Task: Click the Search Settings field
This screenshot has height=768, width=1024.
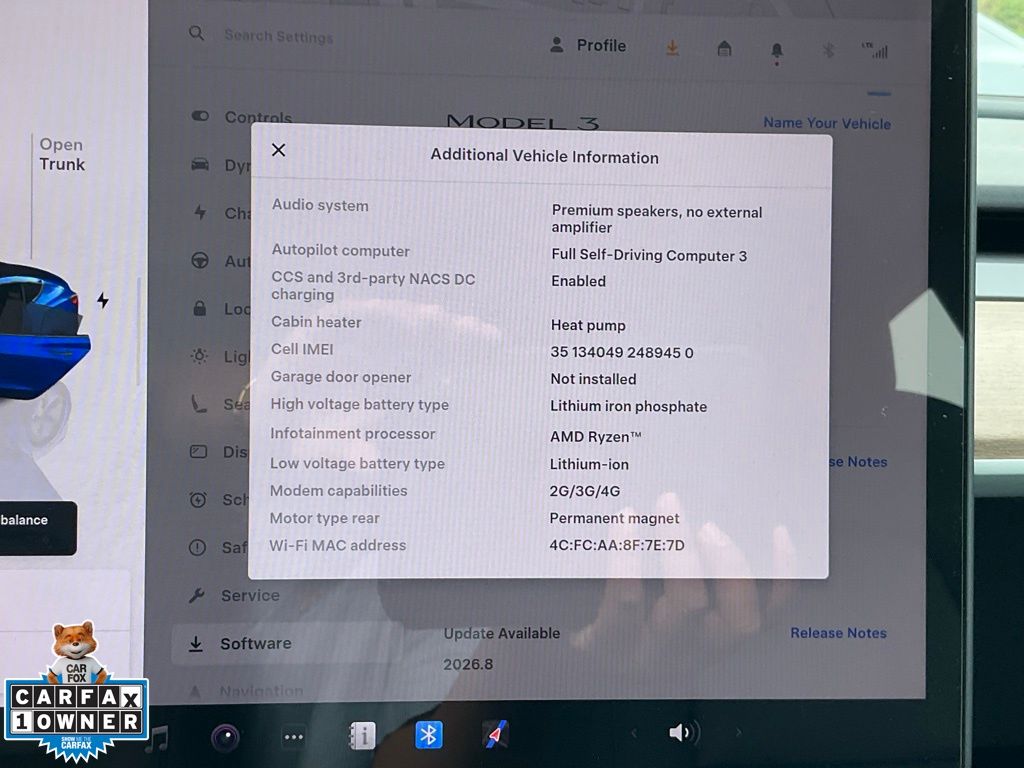Action: pyautogui.click(x=278, y=37)
